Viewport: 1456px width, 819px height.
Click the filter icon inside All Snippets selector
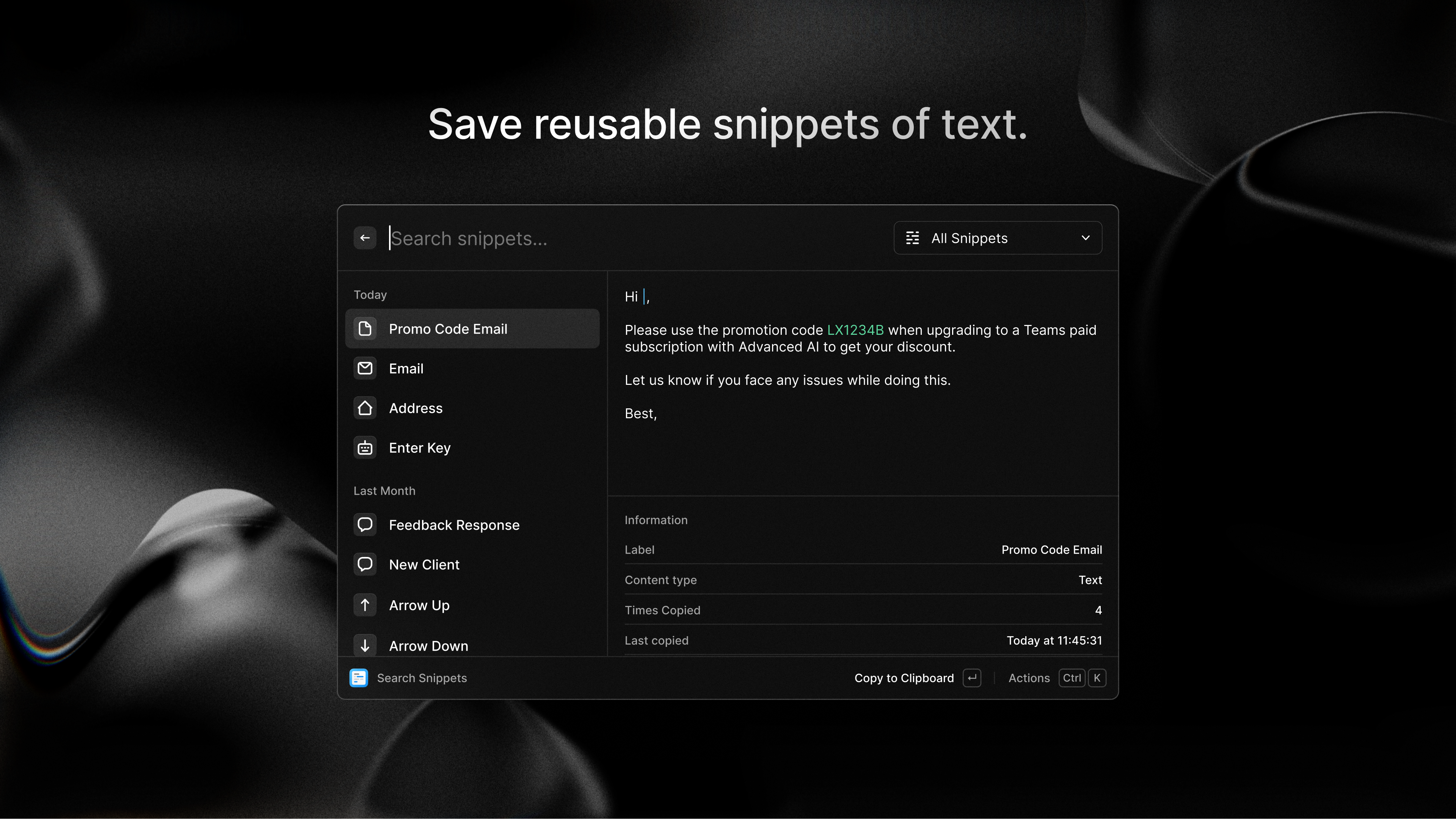[912, 238]
